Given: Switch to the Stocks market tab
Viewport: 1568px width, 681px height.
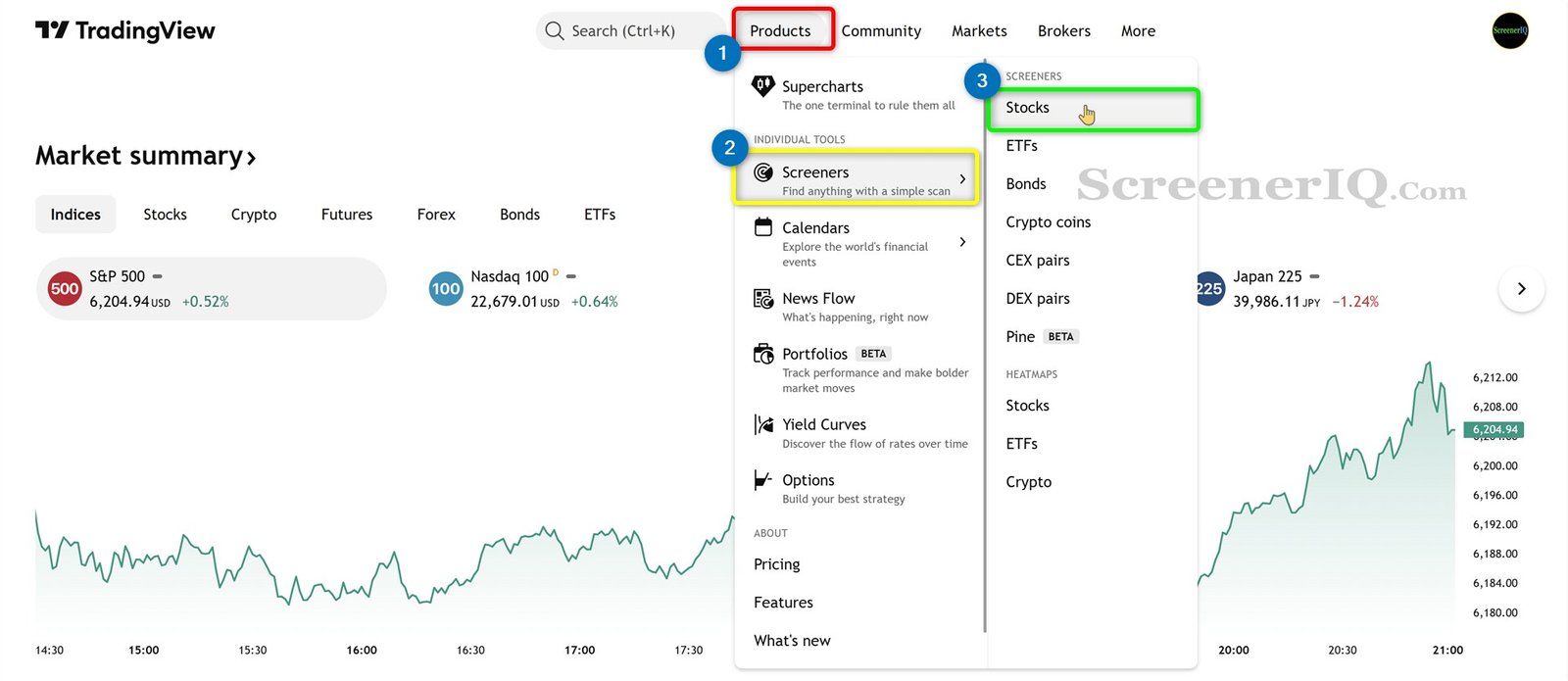Looking at the screenshot, I should coord(165,215).
